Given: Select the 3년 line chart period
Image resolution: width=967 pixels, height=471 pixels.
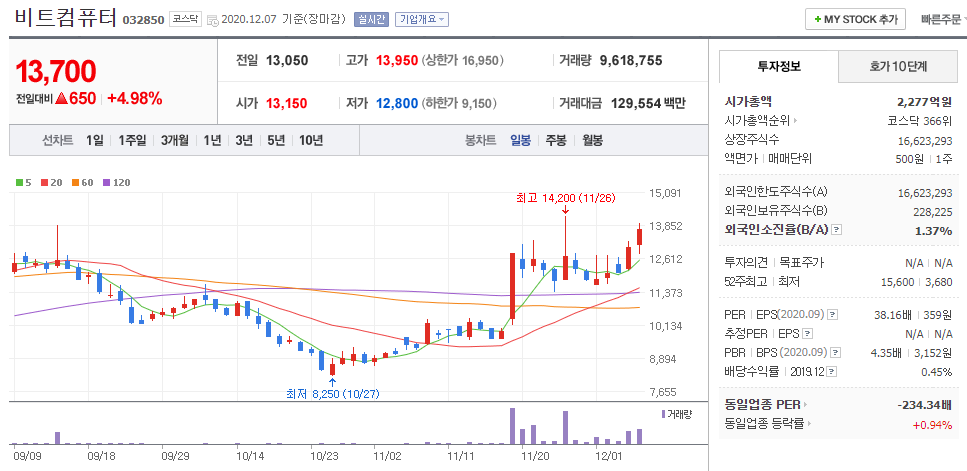Looking at the screenshot, I should click(244, 141).
